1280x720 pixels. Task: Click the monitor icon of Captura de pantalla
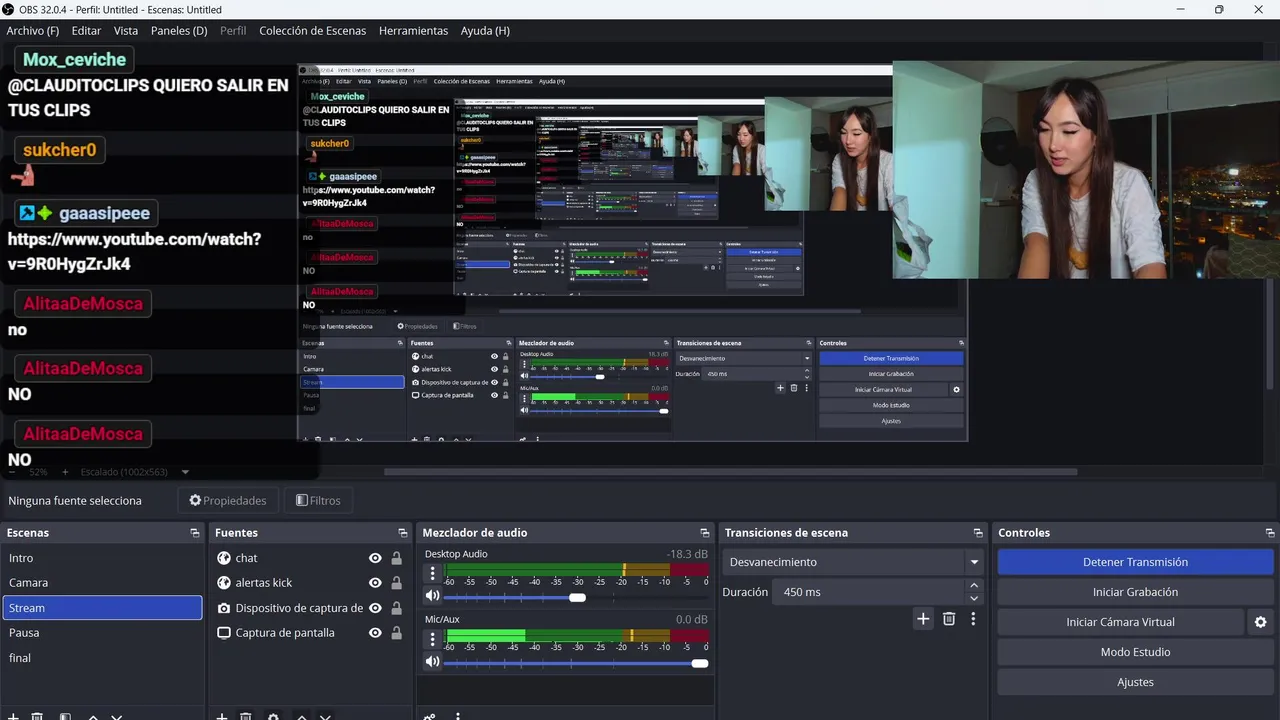point(224,633)
